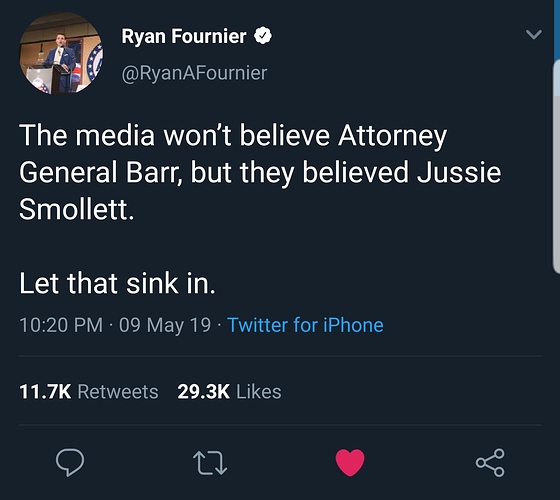The image size is (560, 500).
Task: View the 11.7K Retweets list
Action: click(89, 391)
